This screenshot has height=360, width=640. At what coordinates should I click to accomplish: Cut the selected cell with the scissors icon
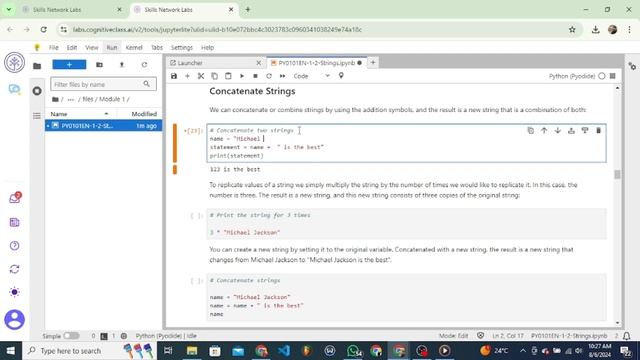click(201, 76)
